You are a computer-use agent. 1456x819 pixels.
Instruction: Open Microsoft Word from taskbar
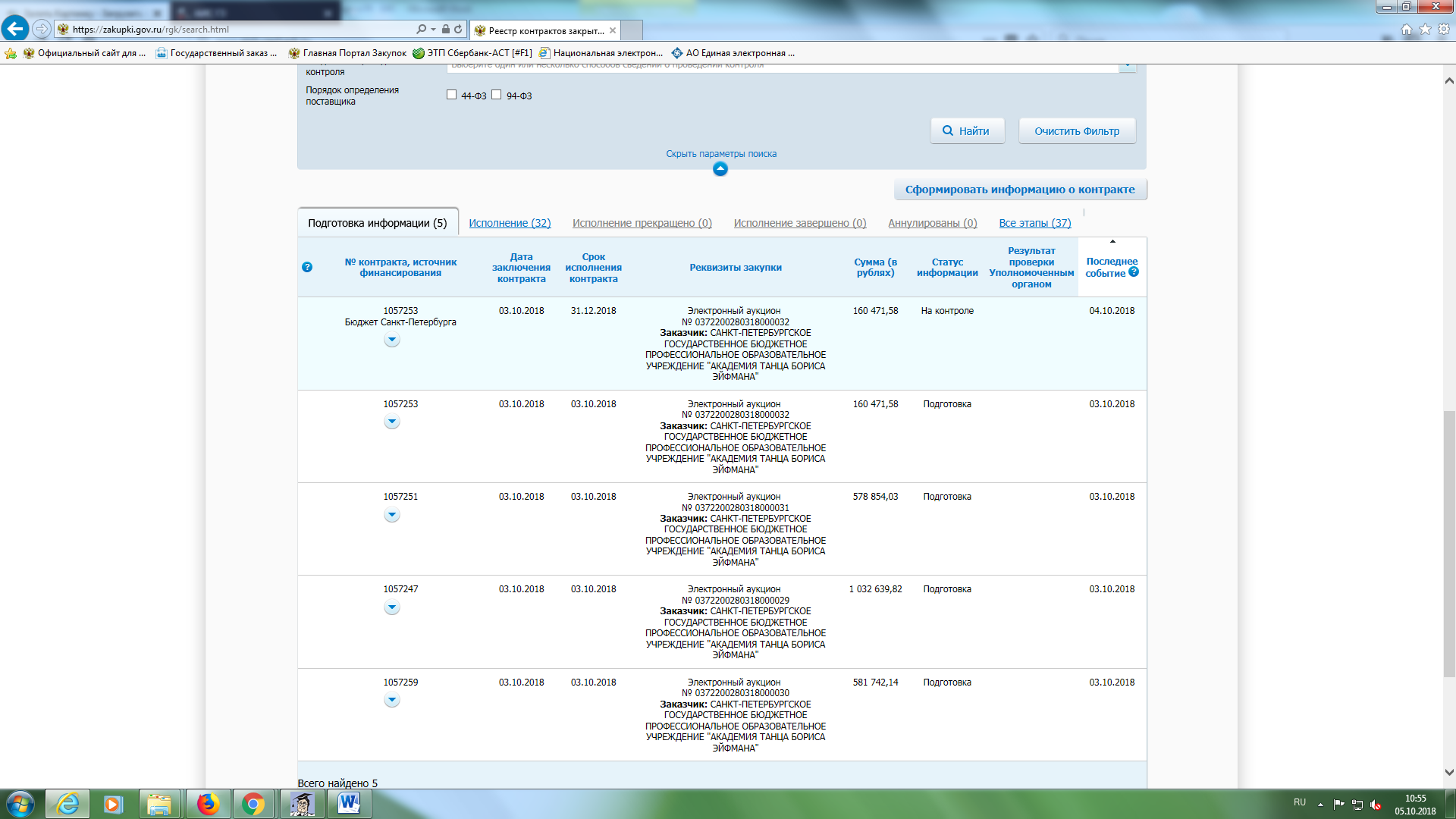coord(349,804)
